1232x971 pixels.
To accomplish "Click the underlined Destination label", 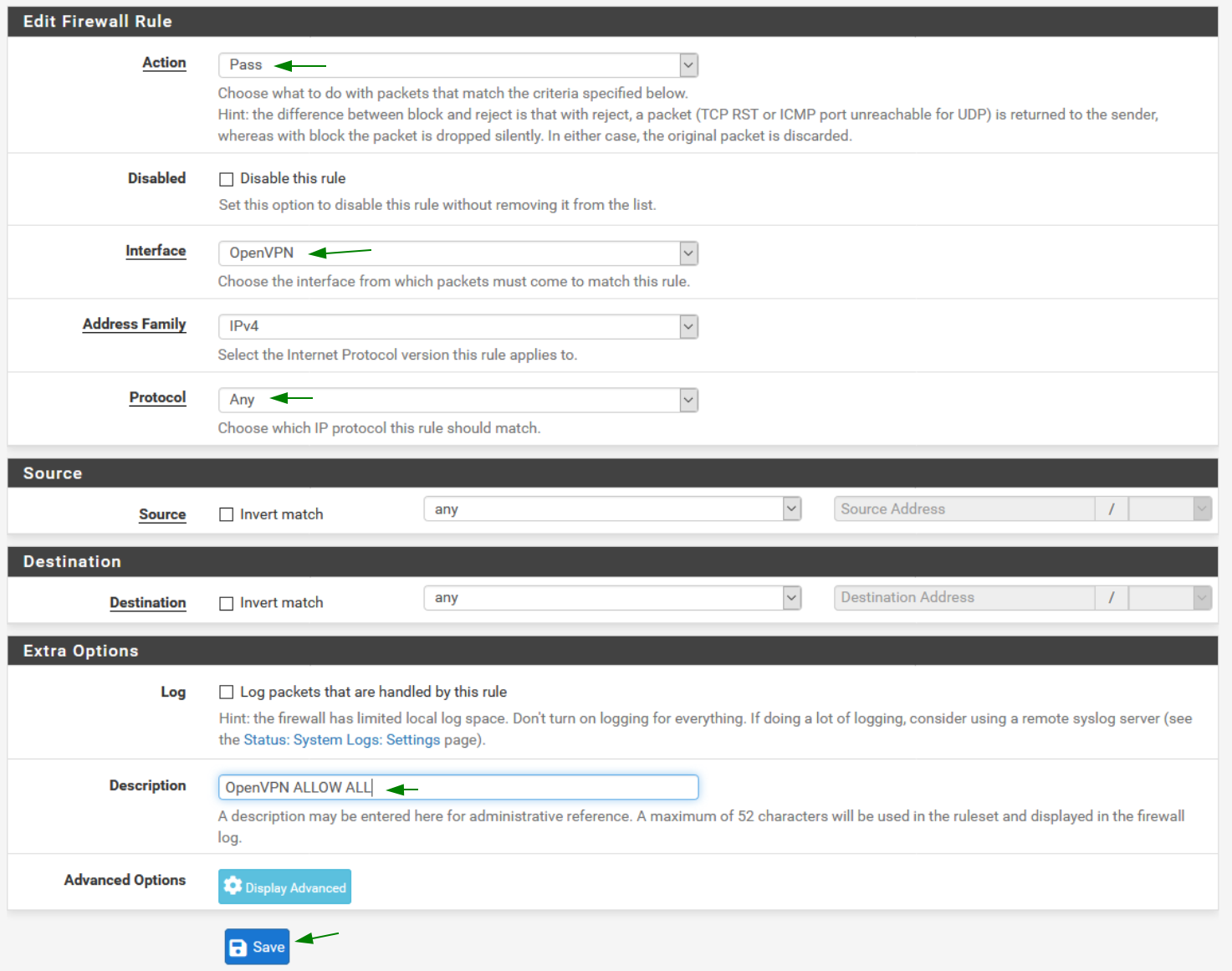I will click(148, 602).
